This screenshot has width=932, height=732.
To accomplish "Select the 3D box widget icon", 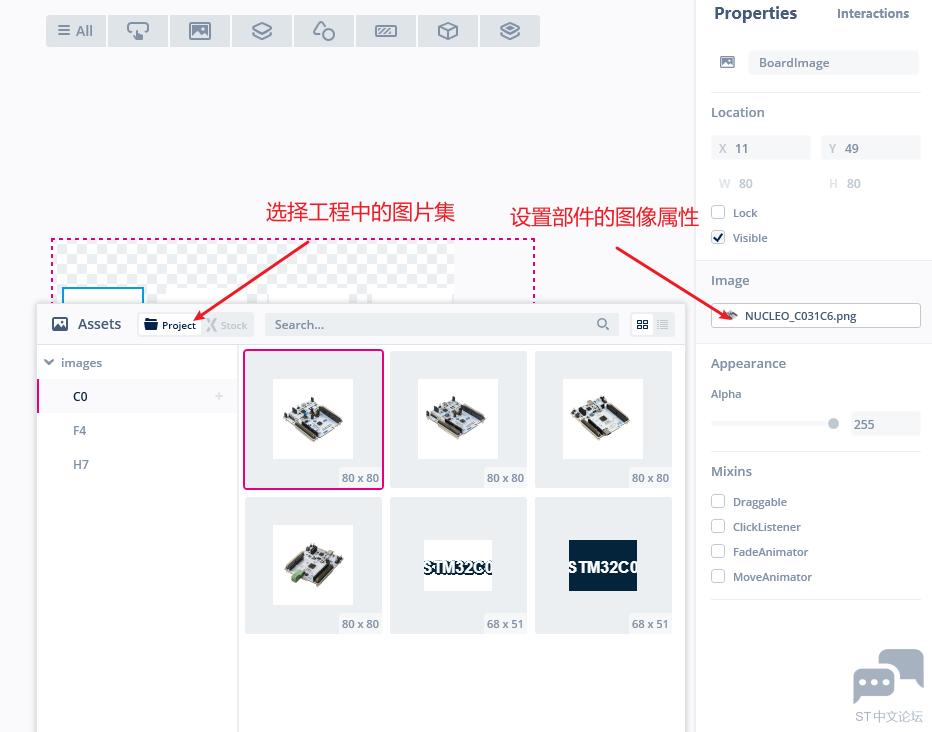I will pos(447,31).
